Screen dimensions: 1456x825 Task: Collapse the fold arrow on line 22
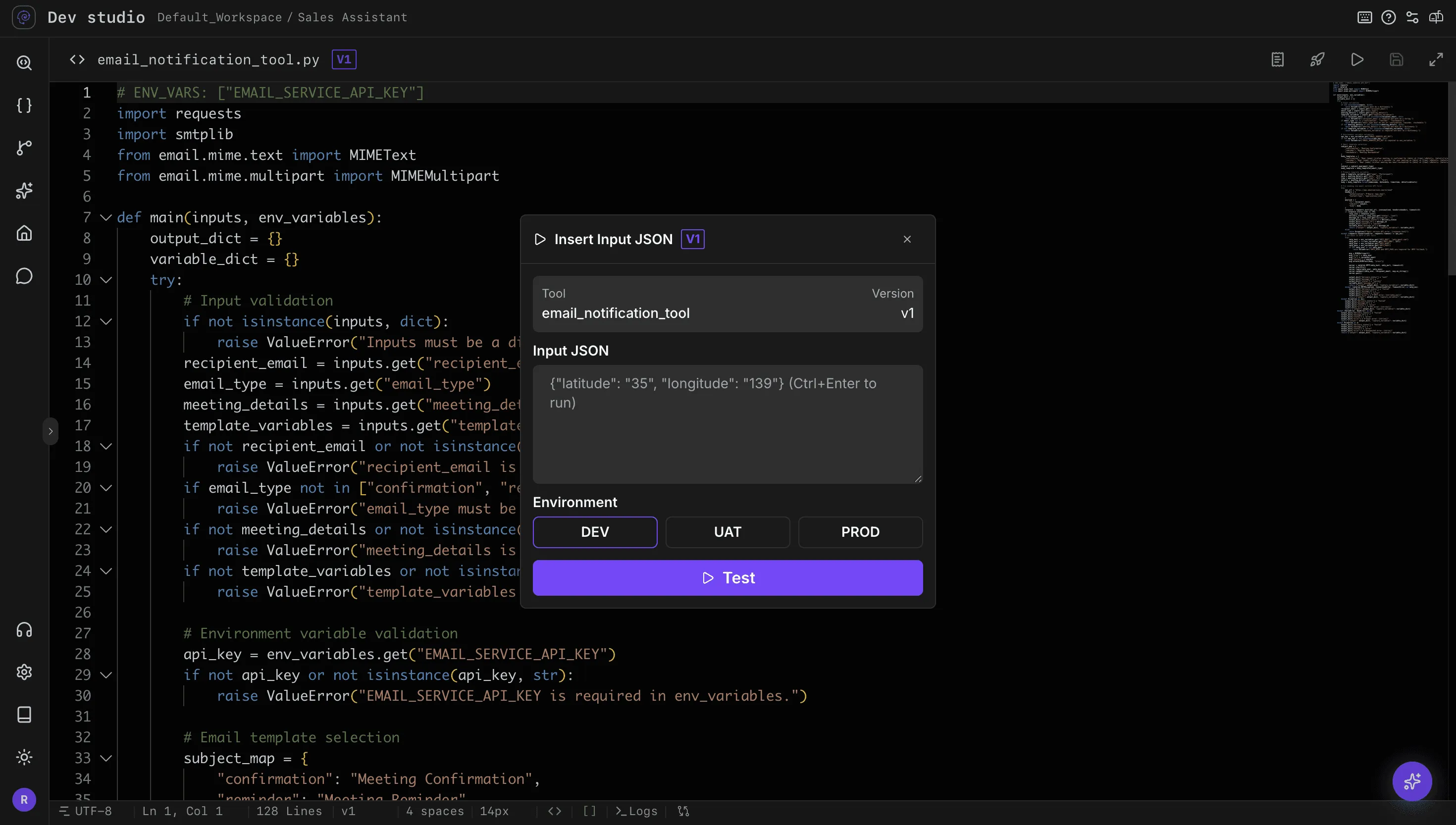point(106,530)
